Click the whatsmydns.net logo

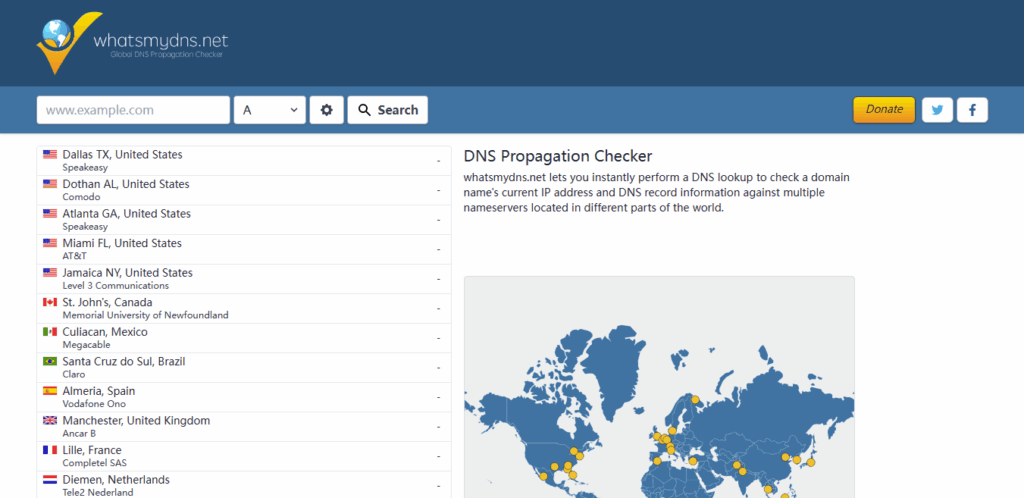coord(131,42)
